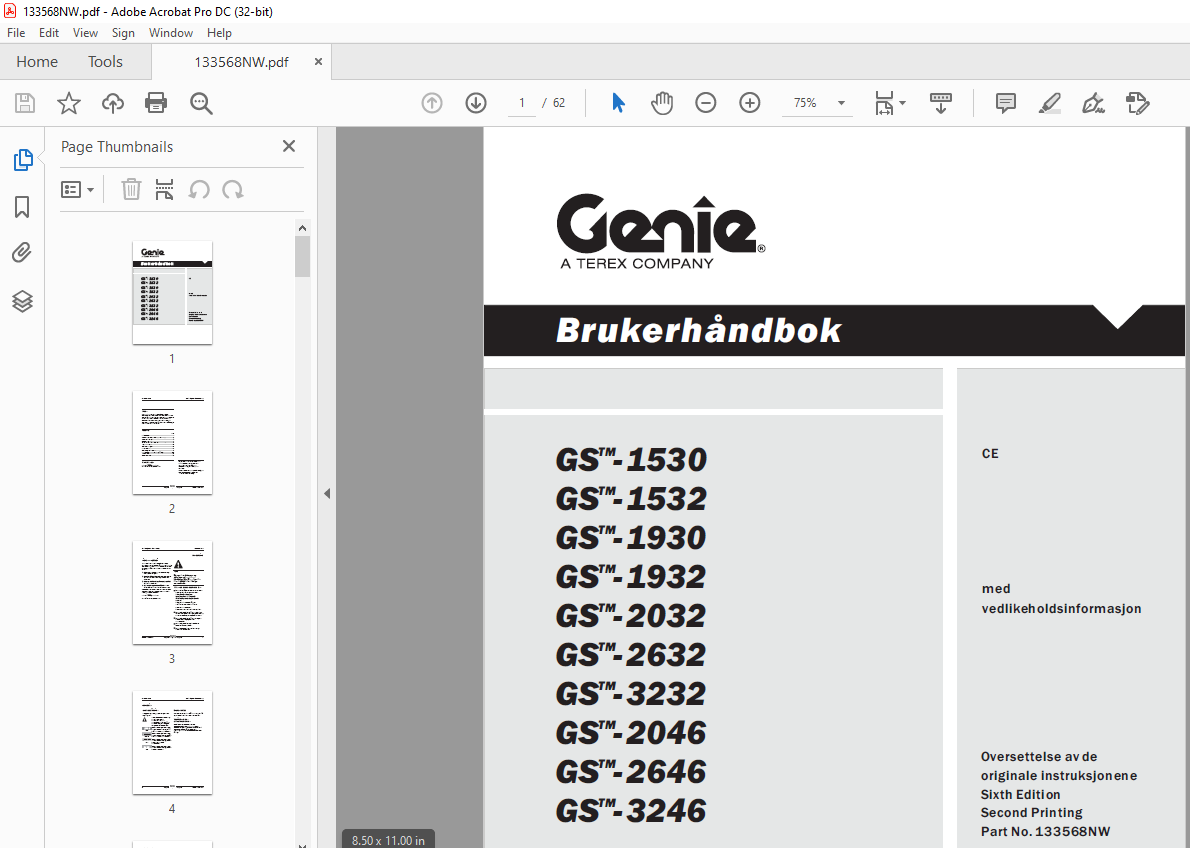
Task: Open the Sign menu
Action: click(123, 33)
